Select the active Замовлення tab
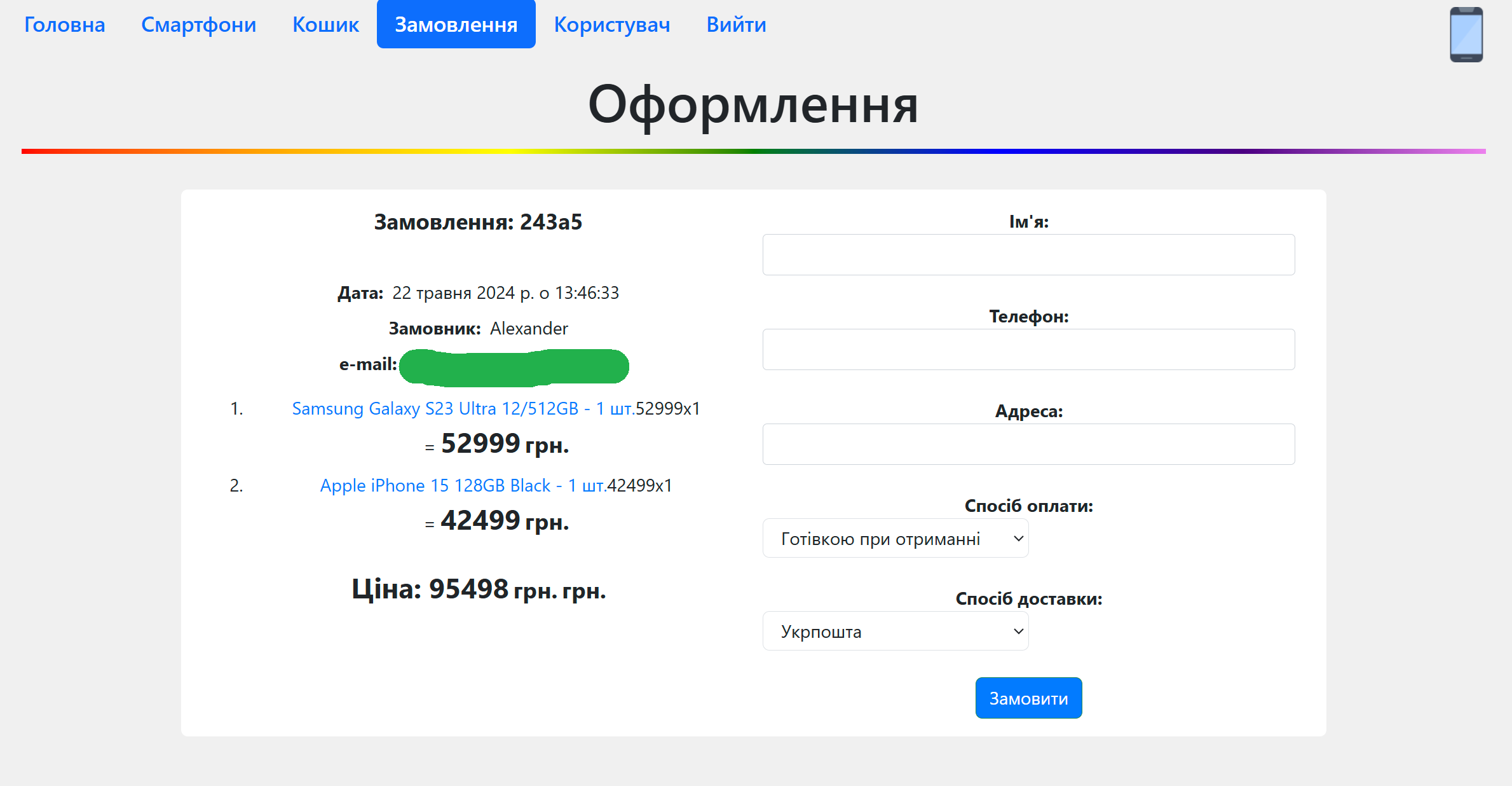 [456, 24]
